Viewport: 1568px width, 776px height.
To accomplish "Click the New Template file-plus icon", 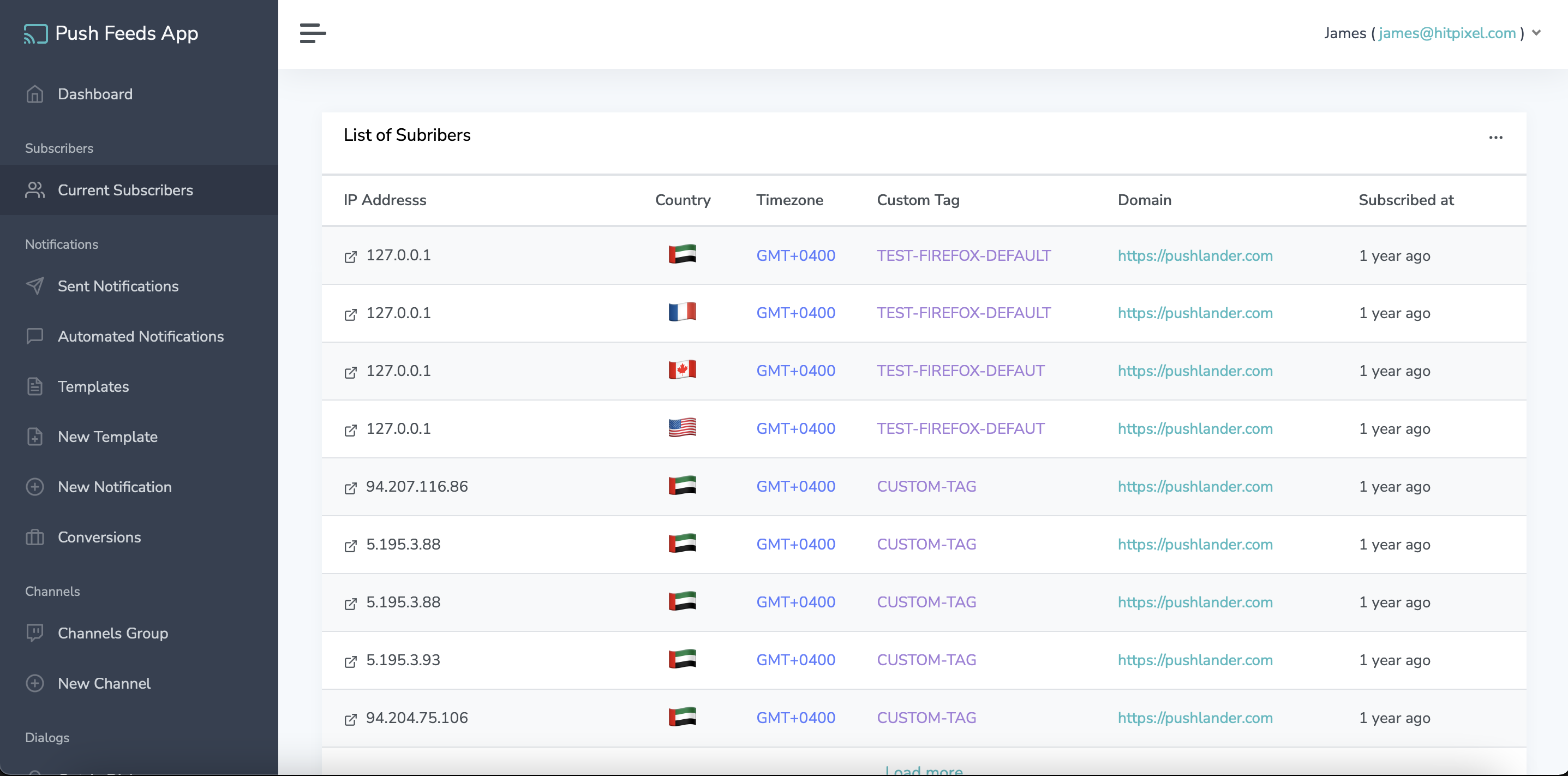I will (x=35, y=437).
